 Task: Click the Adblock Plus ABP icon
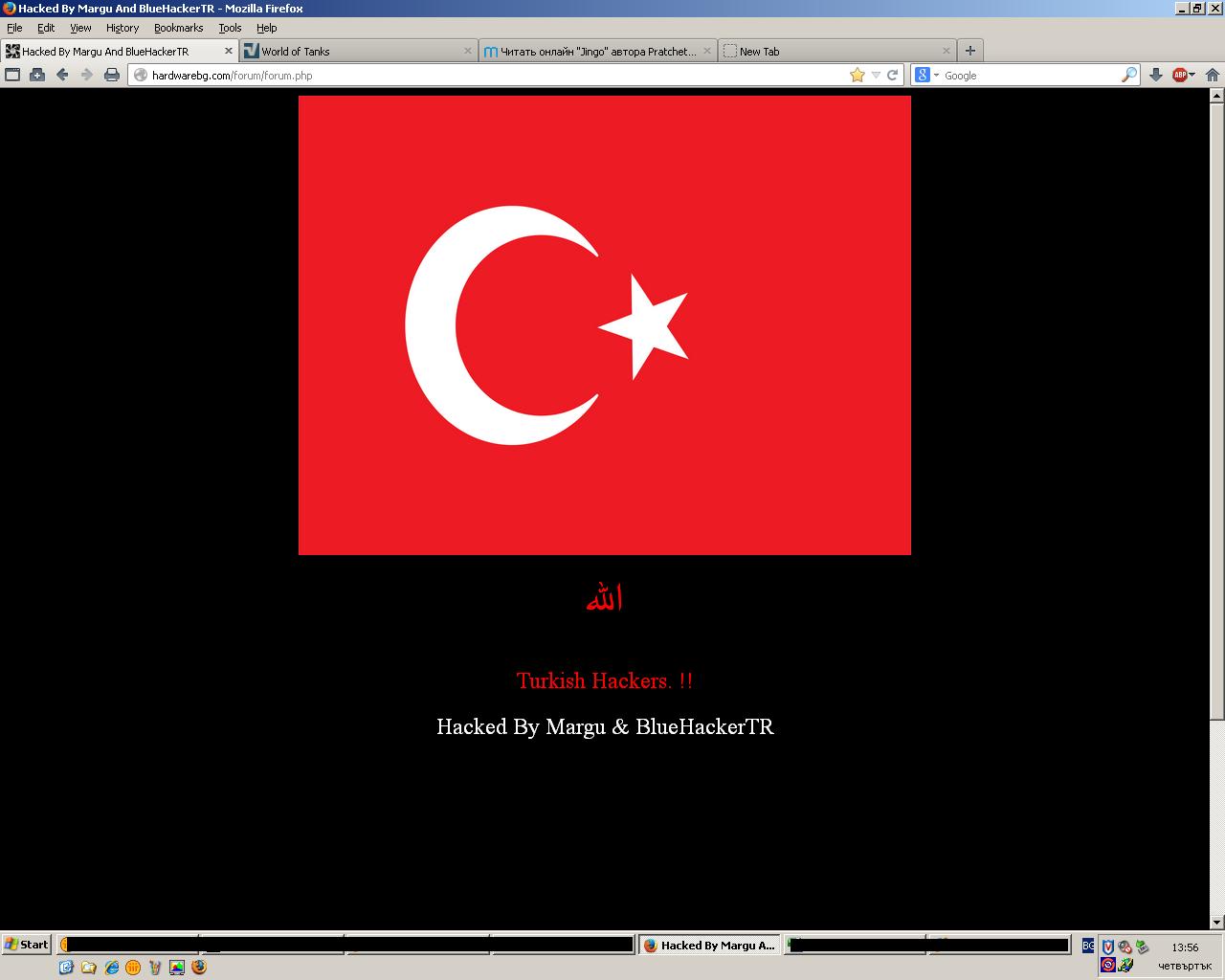click(1180, 75)
